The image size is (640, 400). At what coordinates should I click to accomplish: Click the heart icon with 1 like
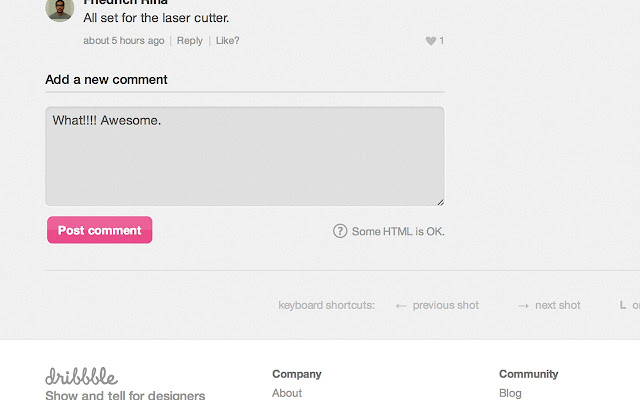pos(431,41)
